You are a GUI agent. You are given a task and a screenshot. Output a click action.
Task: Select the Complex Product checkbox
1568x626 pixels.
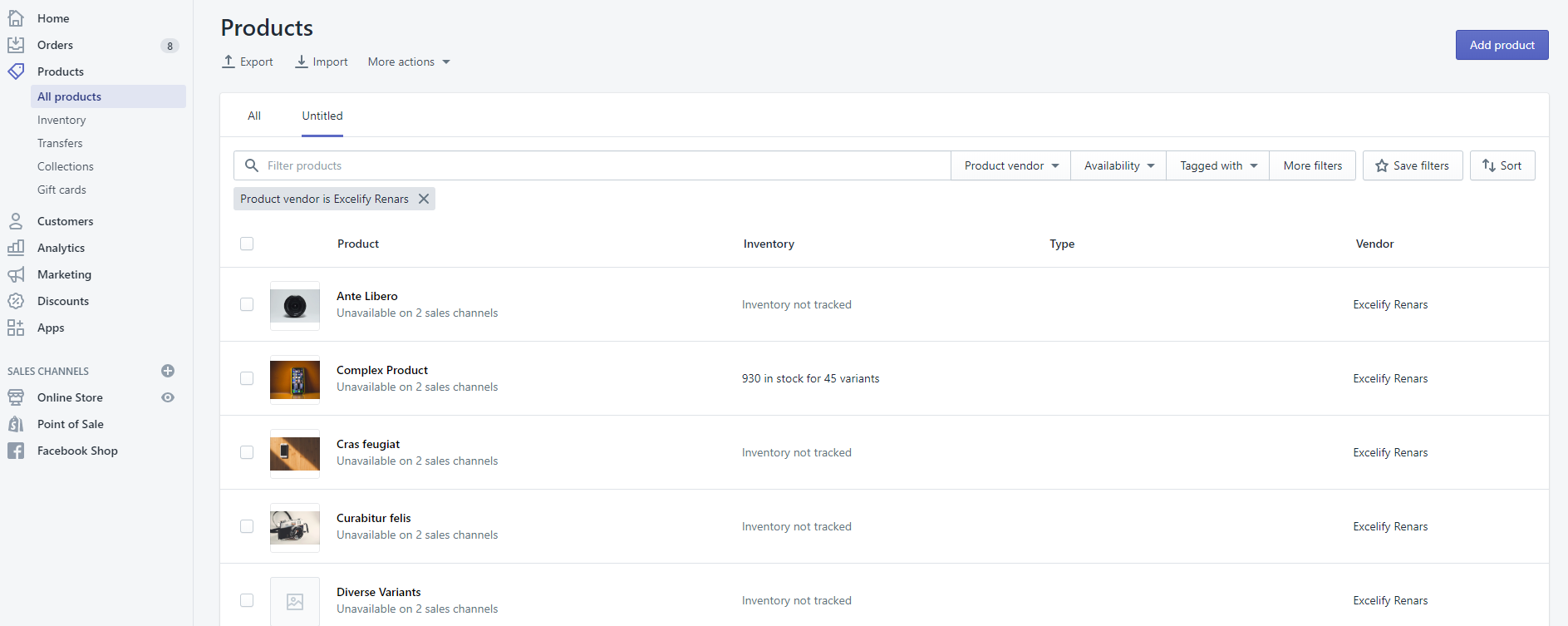[x=247, y=378]
